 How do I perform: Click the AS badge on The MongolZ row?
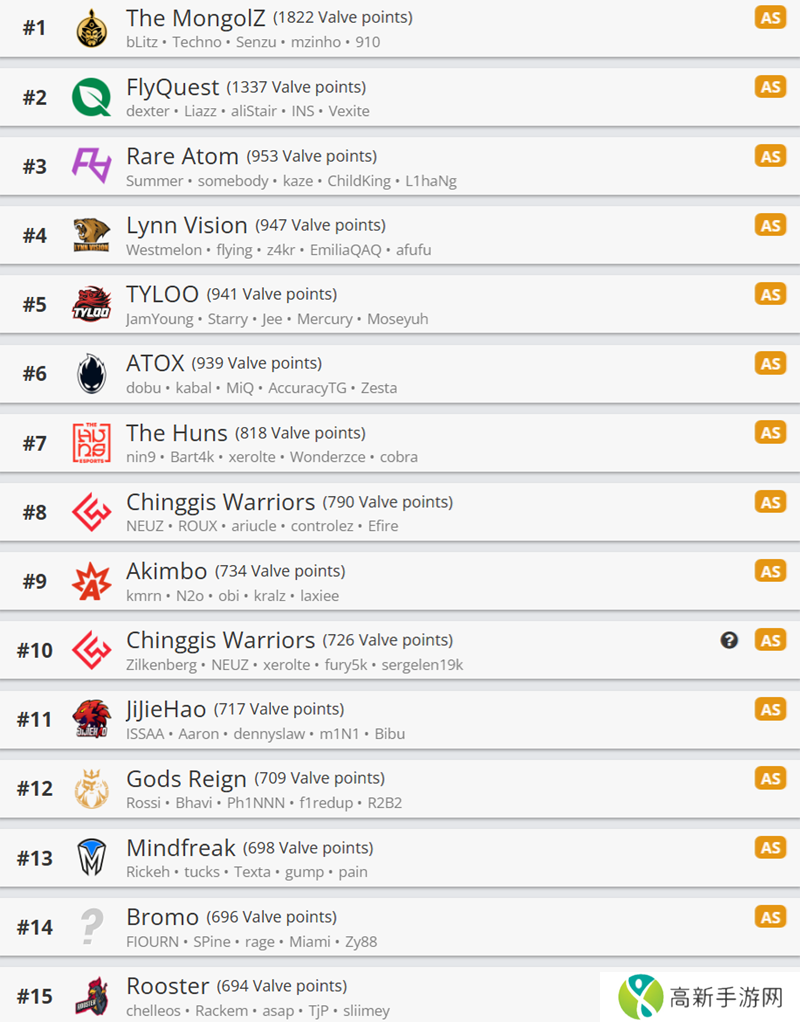tap(770, 18)
